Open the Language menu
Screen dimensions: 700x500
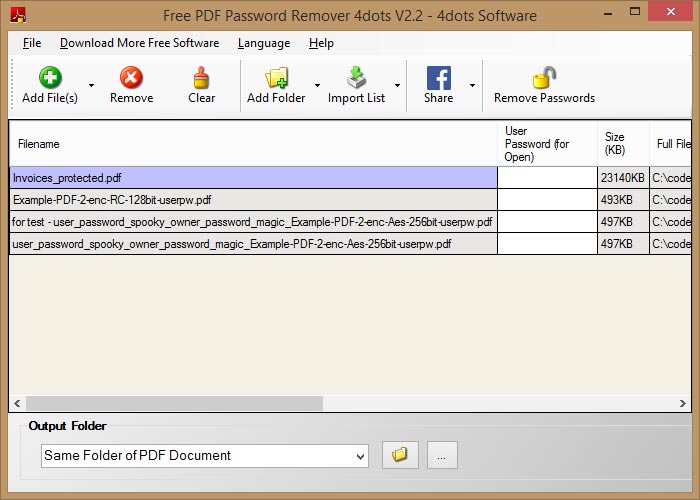(264, 43)
